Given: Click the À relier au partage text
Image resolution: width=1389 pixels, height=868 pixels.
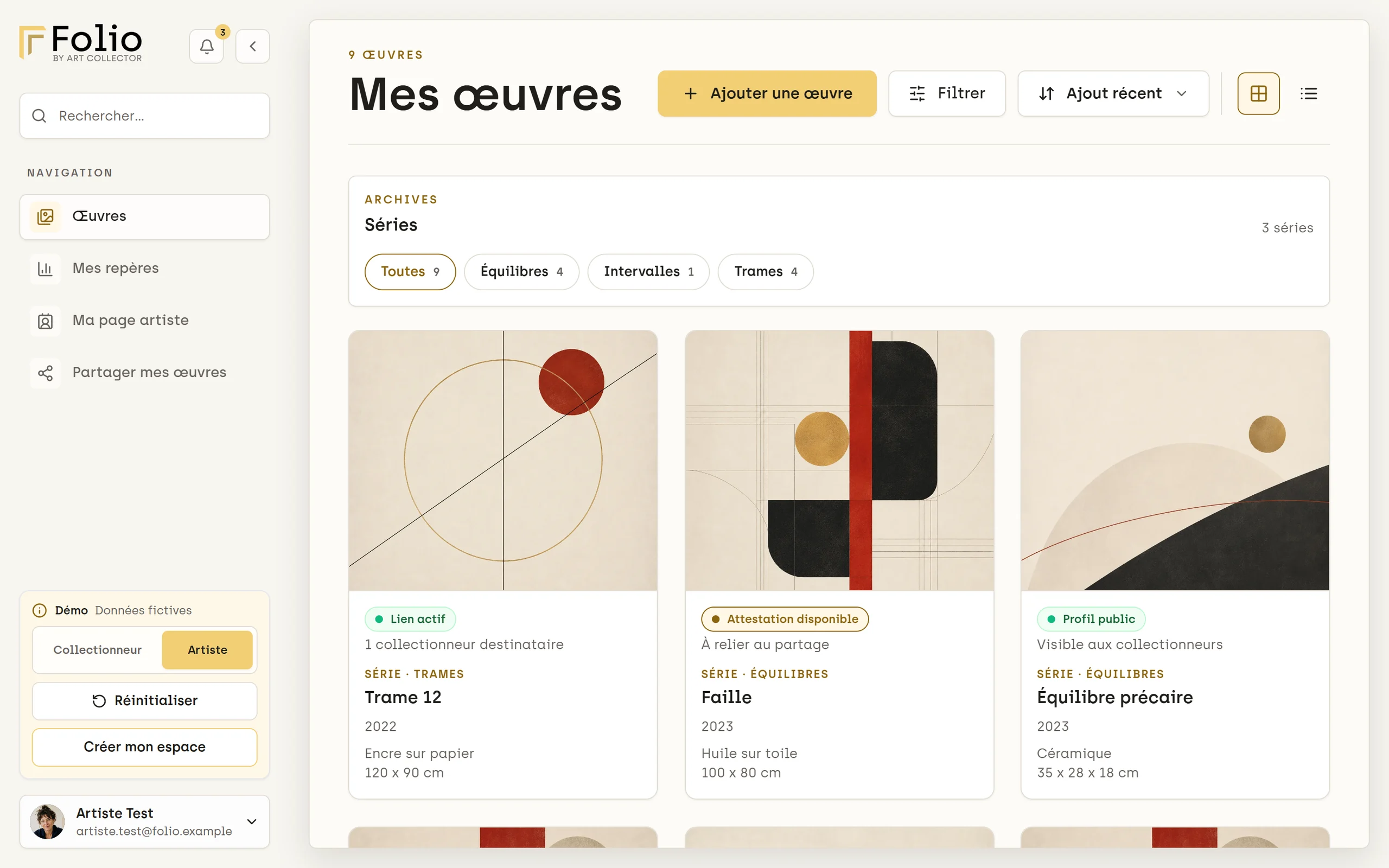Looking at the screenshot, I should pos(765,644).
